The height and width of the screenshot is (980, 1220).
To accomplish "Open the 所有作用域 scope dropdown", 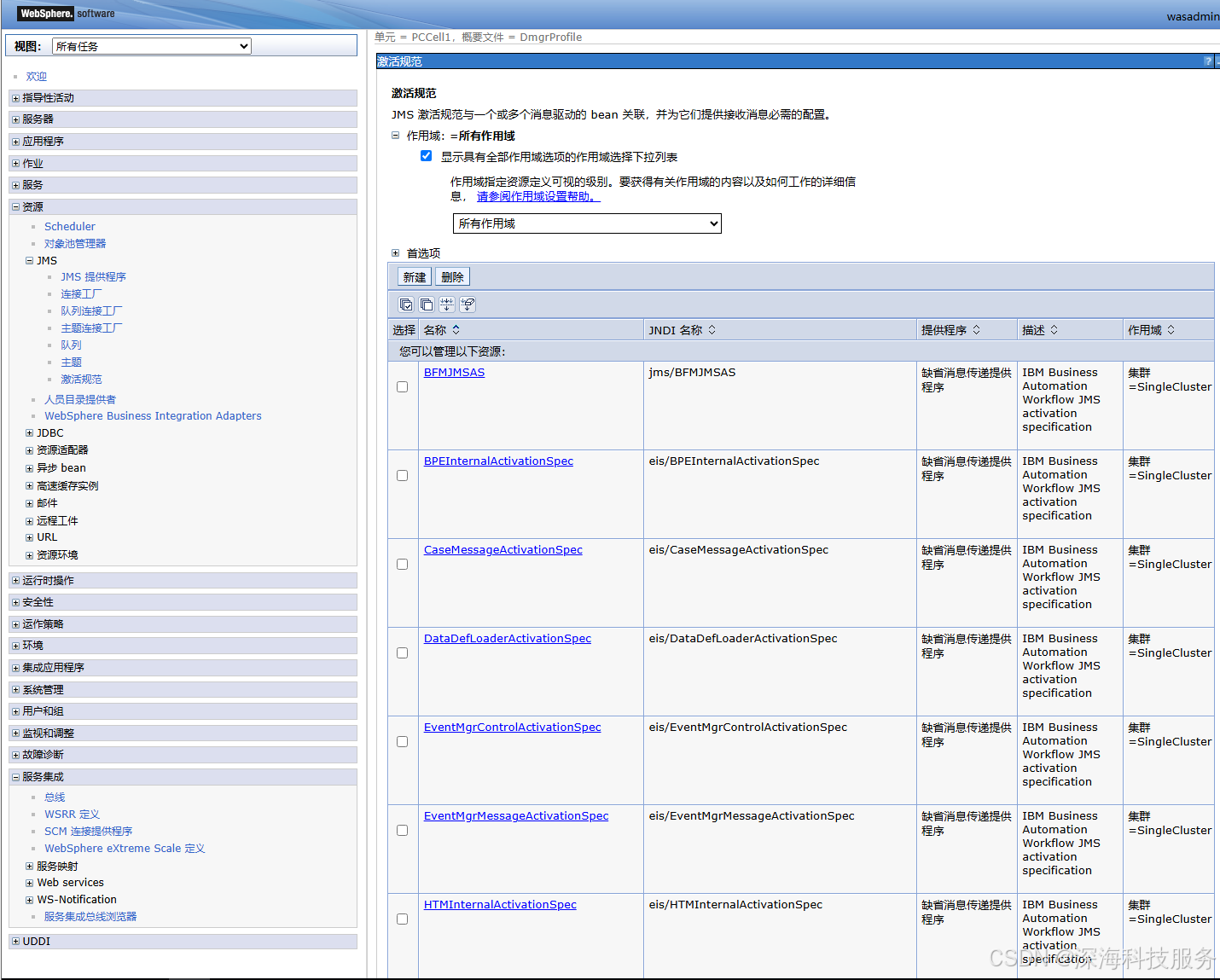I will [x=587, y=223].
